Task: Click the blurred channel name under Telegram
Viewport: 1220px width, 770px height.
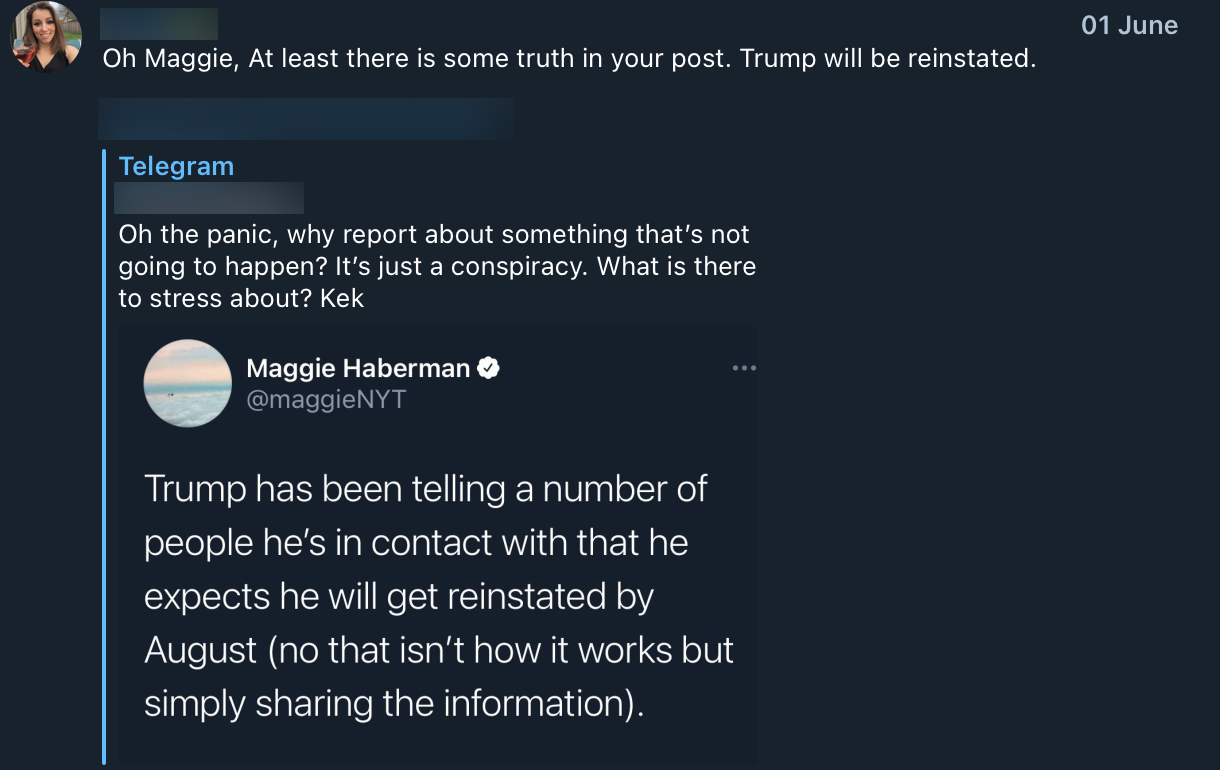Action: [210, 198]
